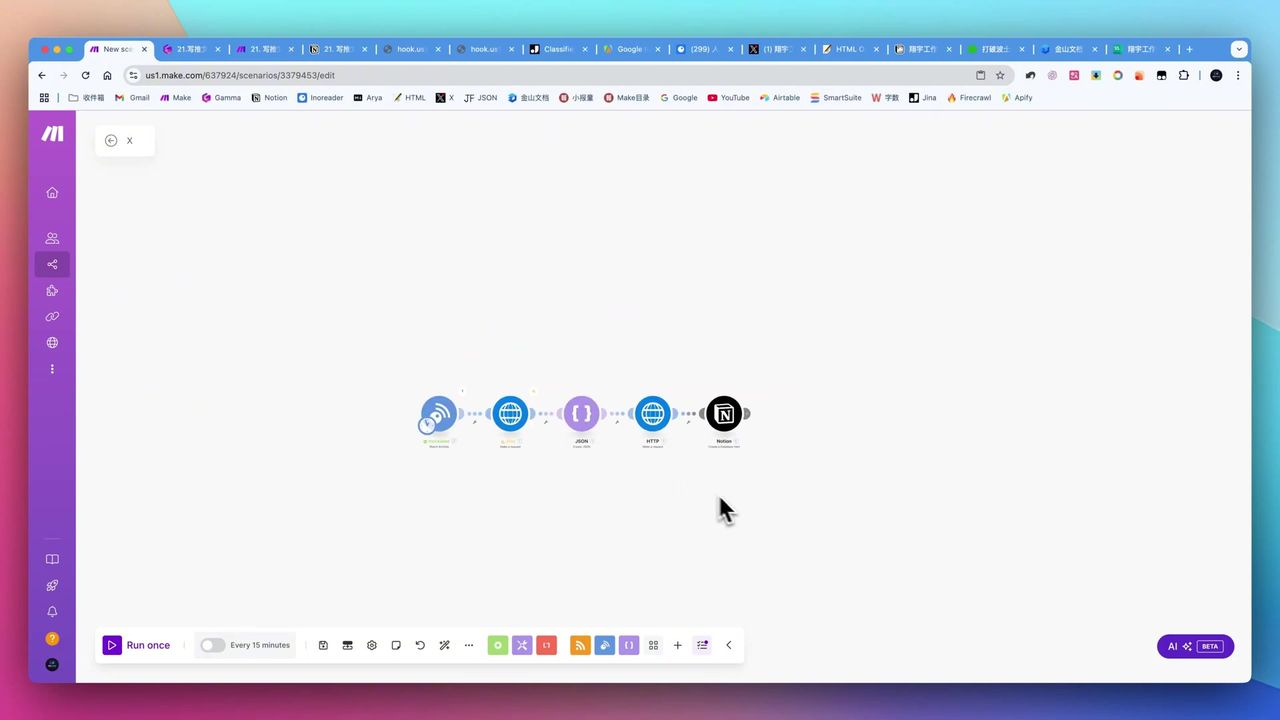The width and height of the screenshot is (1280, 720).
Task: Select the Inoreader trigger module
Action: click(x=438, y=414)
